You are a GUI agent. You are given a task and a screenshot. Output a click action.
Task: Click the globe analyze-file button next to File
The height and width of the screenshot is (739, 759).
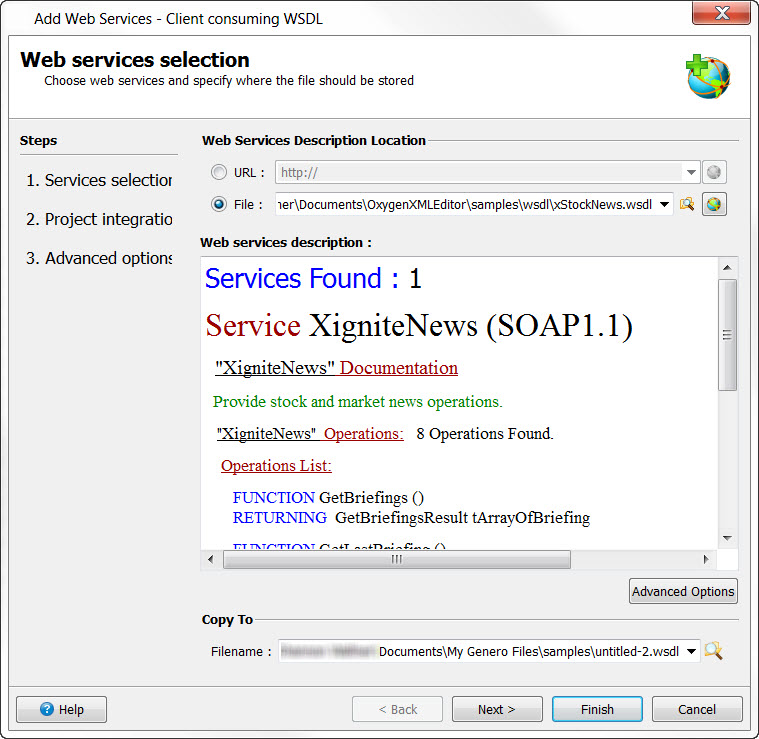[x=714, y=204]
